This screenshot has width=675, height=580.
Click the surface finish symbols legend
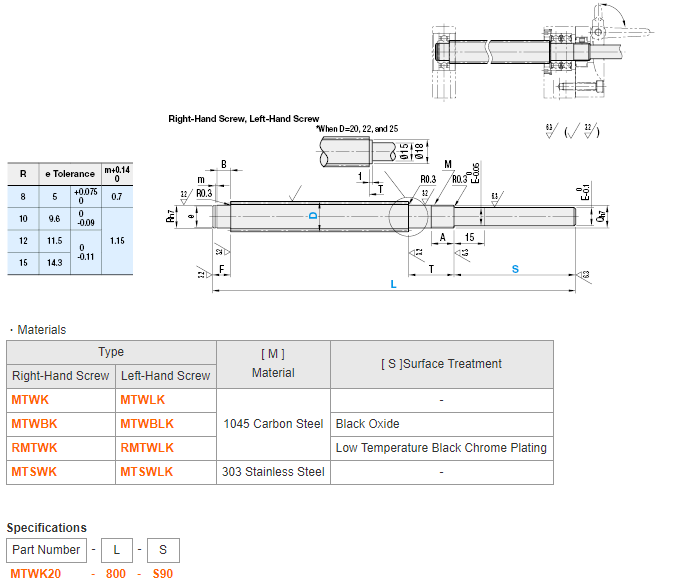coord(573,130)
